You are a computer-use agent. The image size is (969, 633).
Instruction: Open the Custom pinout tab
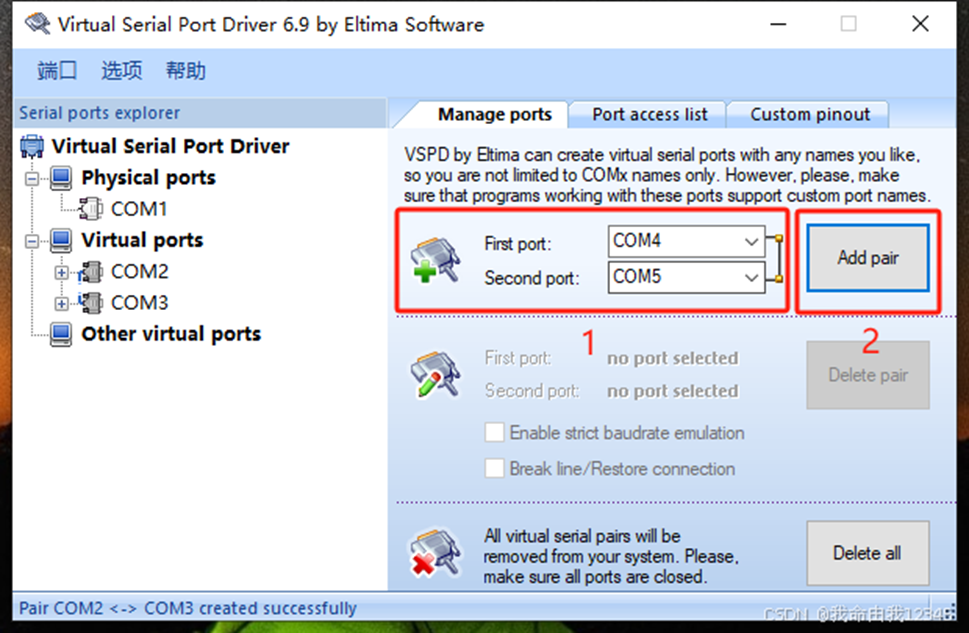pyautogui.click(x=810, y=114)
